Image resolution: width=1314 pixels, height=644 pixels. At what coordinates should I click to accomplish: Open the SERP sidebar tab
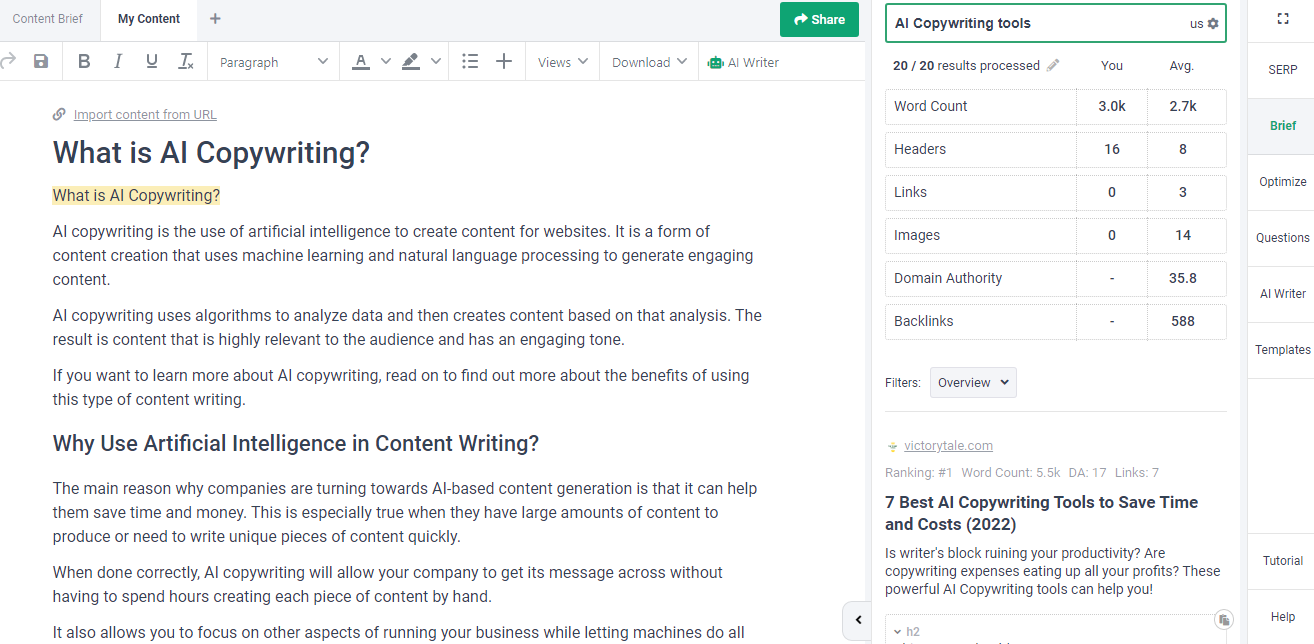pos(1283,70)
